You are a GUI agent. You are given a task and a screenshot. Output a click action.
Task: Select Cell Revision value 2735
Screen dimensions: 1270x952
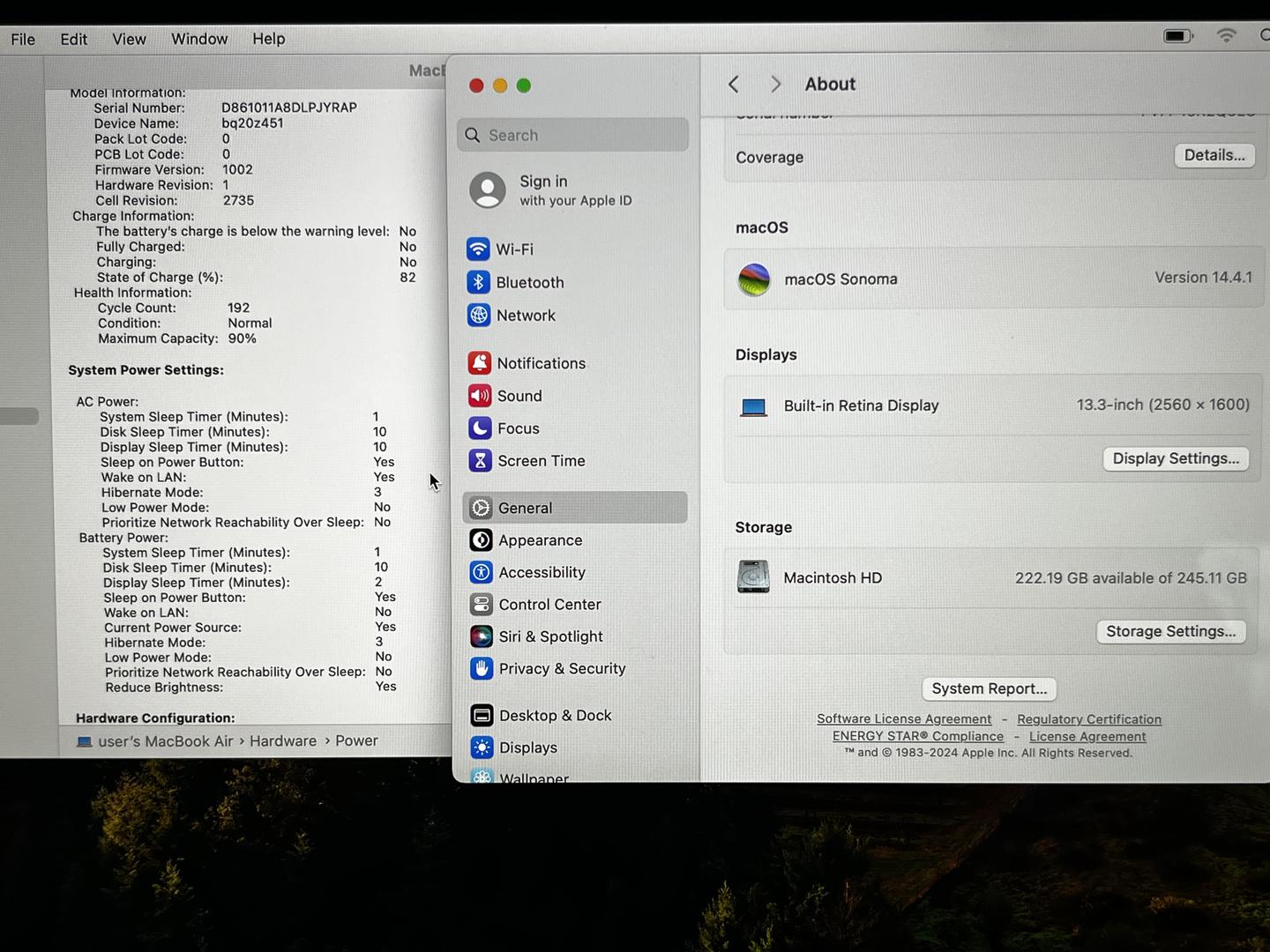[238, 200]
